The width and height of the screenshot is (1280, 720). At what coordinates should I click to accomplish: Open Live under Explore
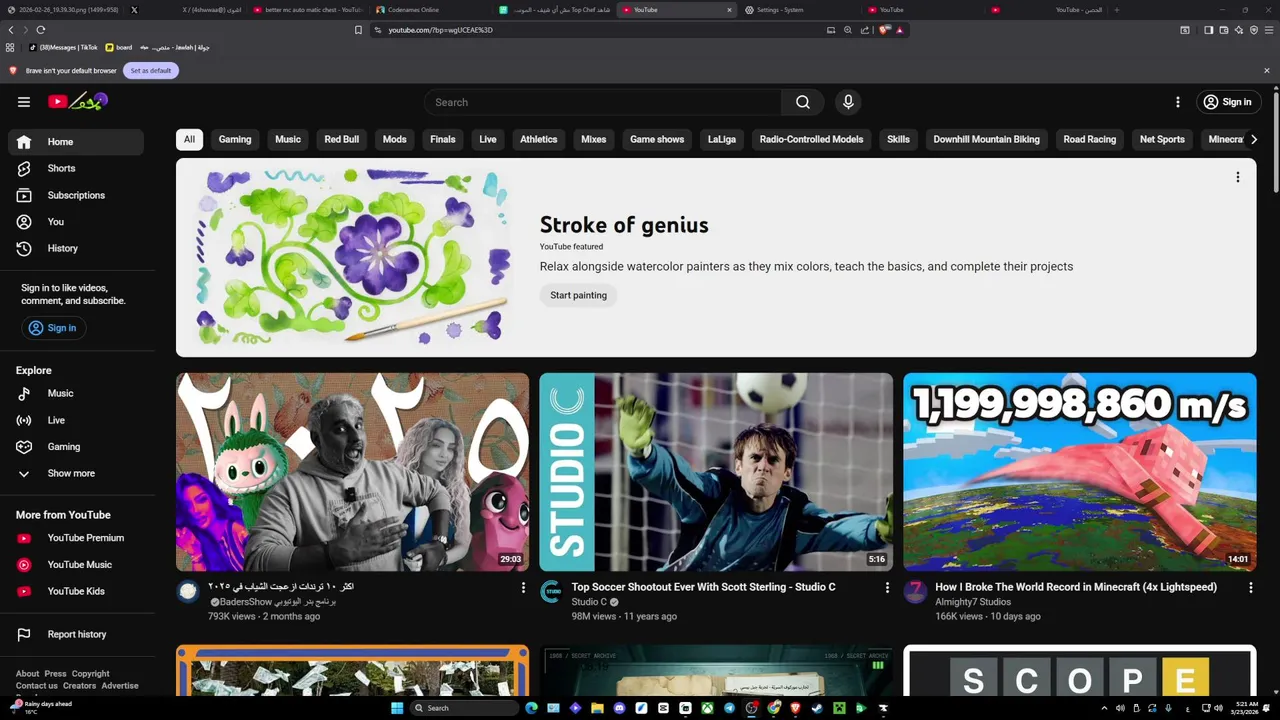(76, 420)
